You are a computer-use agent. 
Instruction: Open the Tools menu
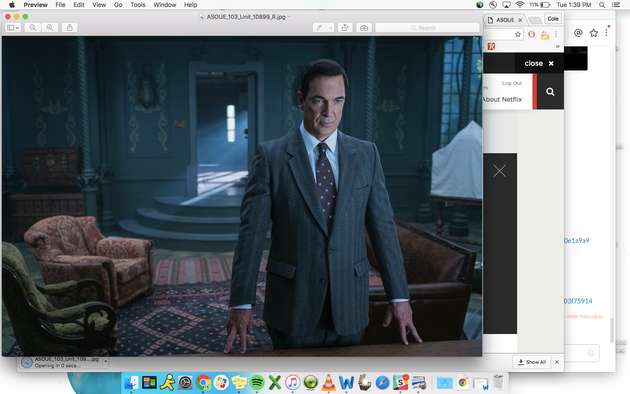pos(137,5)
